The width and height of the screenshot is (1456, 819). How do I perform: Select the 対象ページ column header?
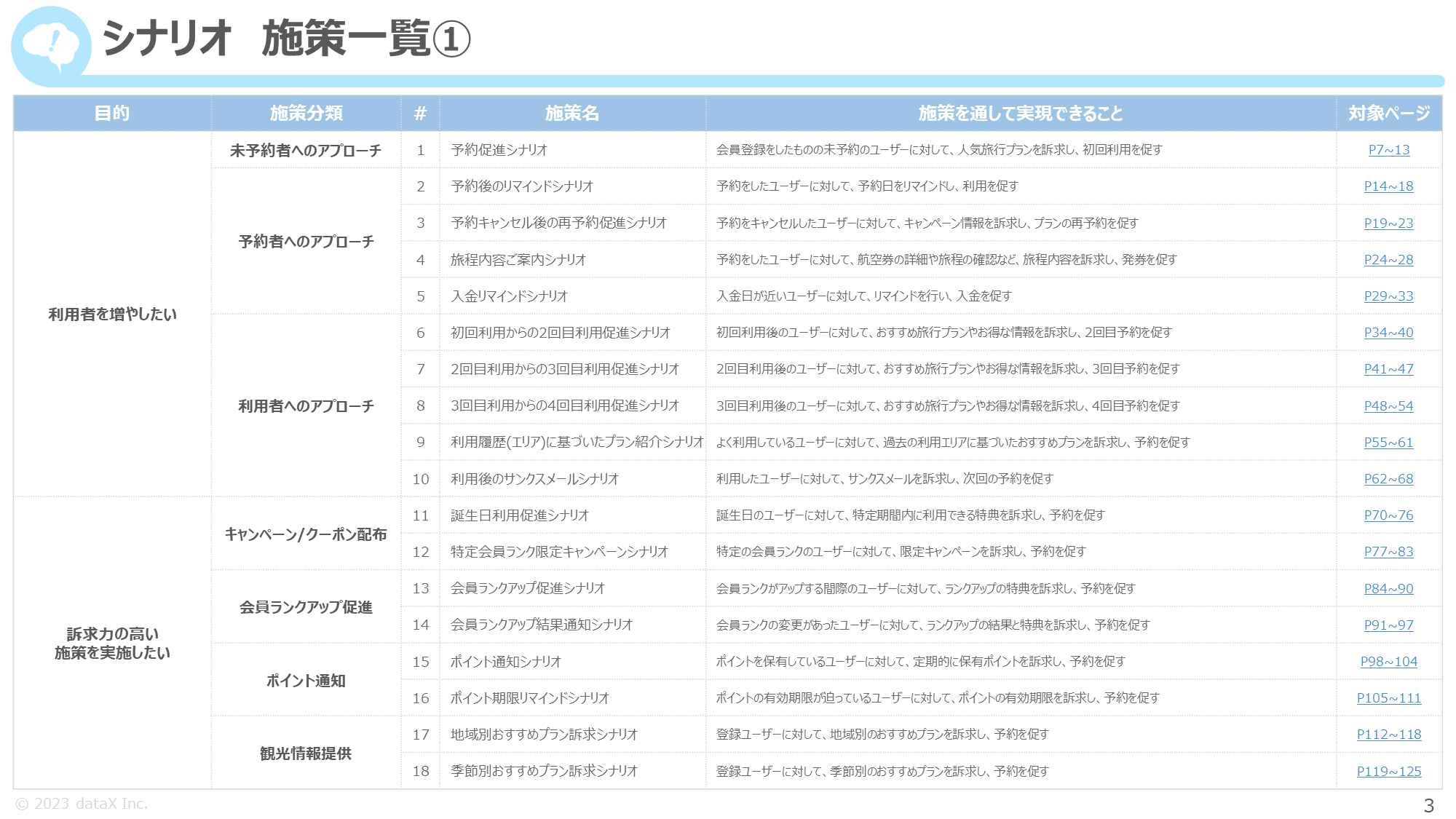coord(1389,114)
